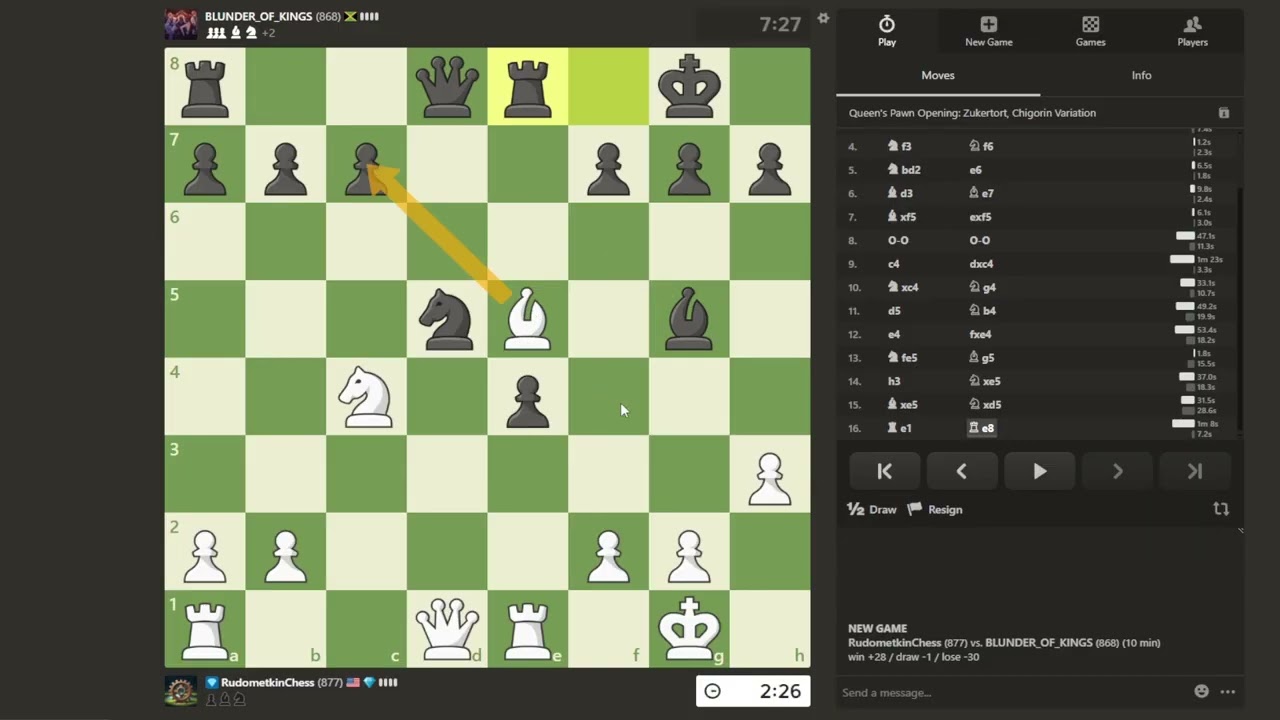Viewport: 1280px width, 720px height.
Task: Open chat more options (three dots)
Action: tap(1227, 692)
